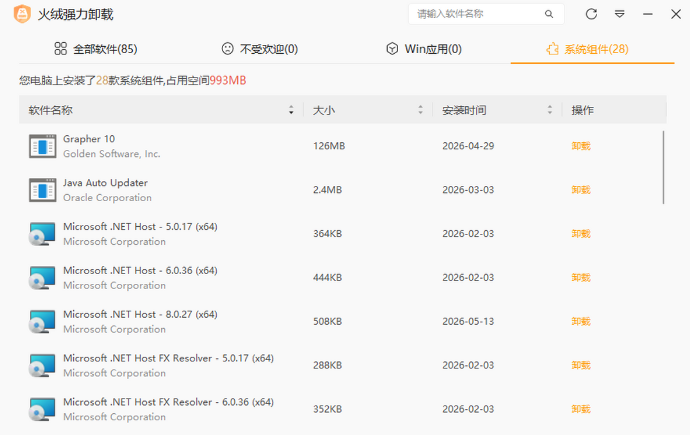
Task: Click the Host FX Resolver 5.0.17 icon
Action: point(42,366)
